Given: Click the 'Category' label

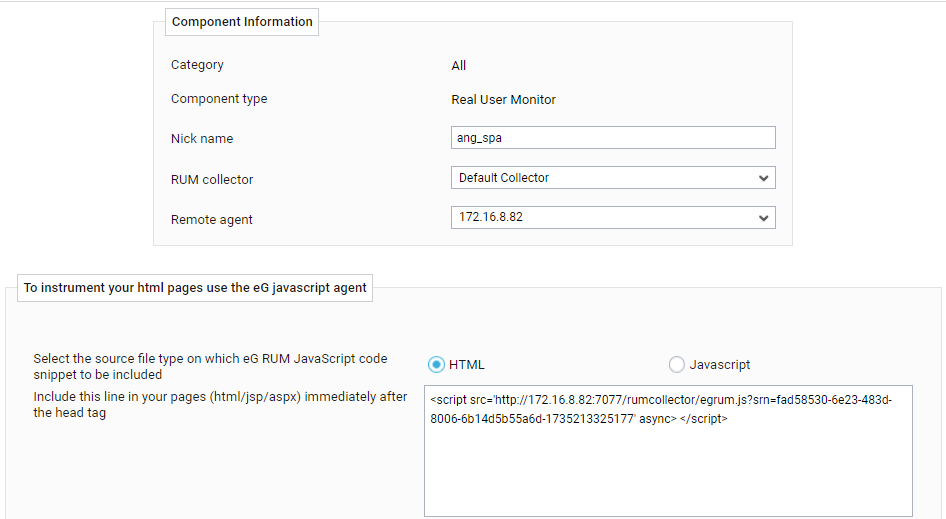Looking at the screenshot, I should click(x=197, y=65).
